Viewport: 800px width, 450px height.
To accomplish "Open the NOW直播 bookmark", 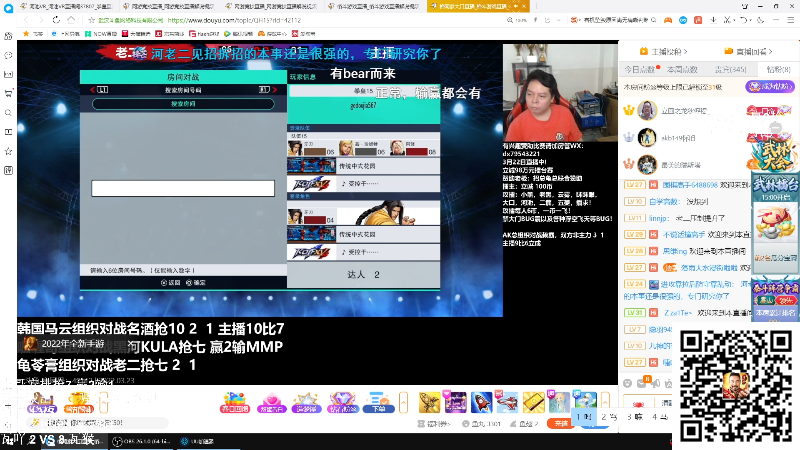I will point(101,34).
